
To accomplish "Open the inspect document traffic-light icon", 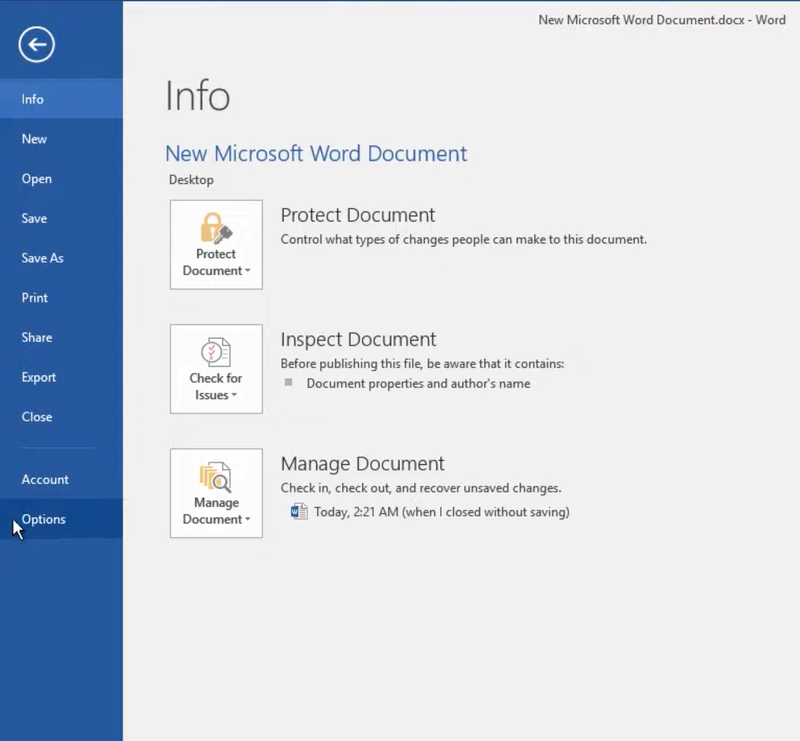I will pyautogui.click(x=216, y=352).
